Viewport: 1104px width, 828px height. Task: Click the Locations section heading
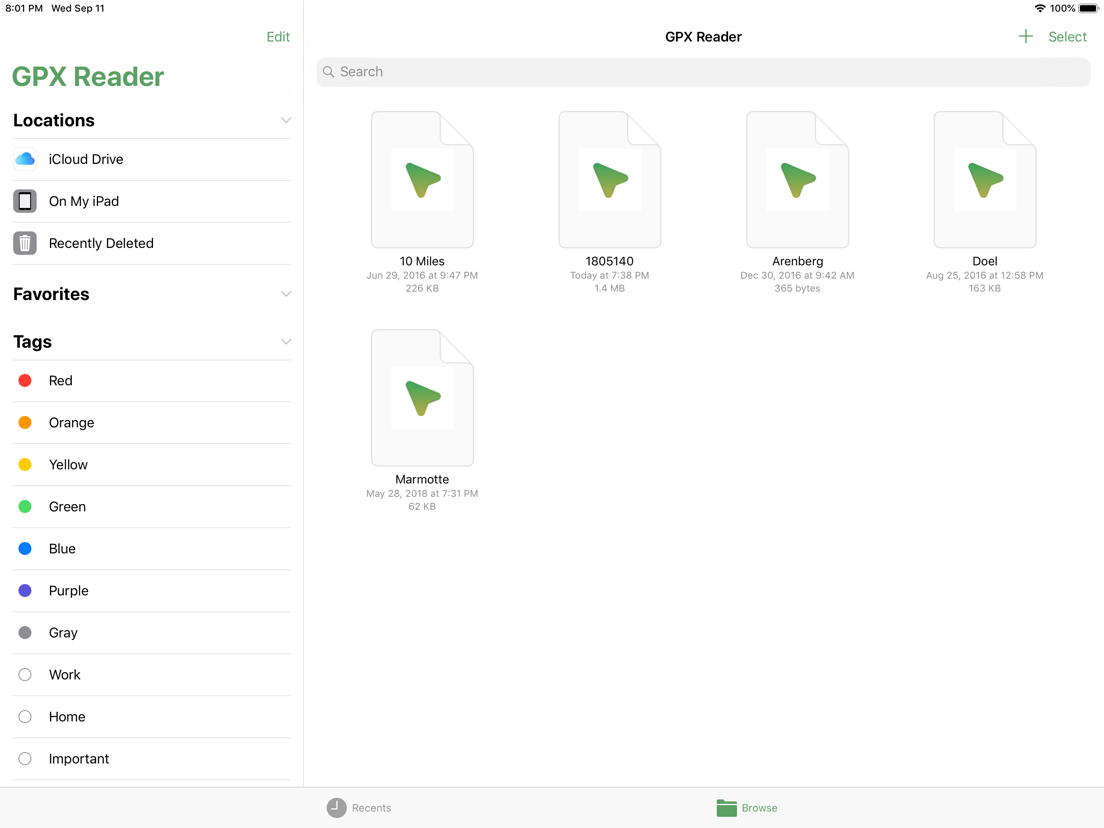[x=54, y=120]
